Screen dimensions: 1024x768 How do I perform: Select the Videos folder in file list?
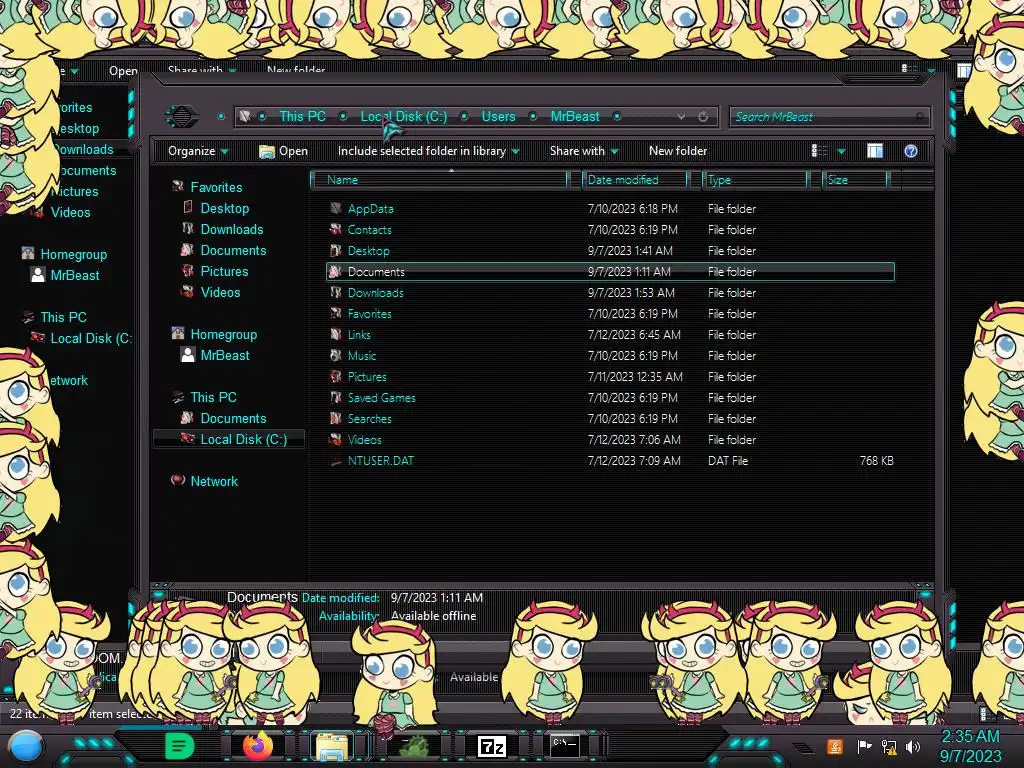pos(364,440)
